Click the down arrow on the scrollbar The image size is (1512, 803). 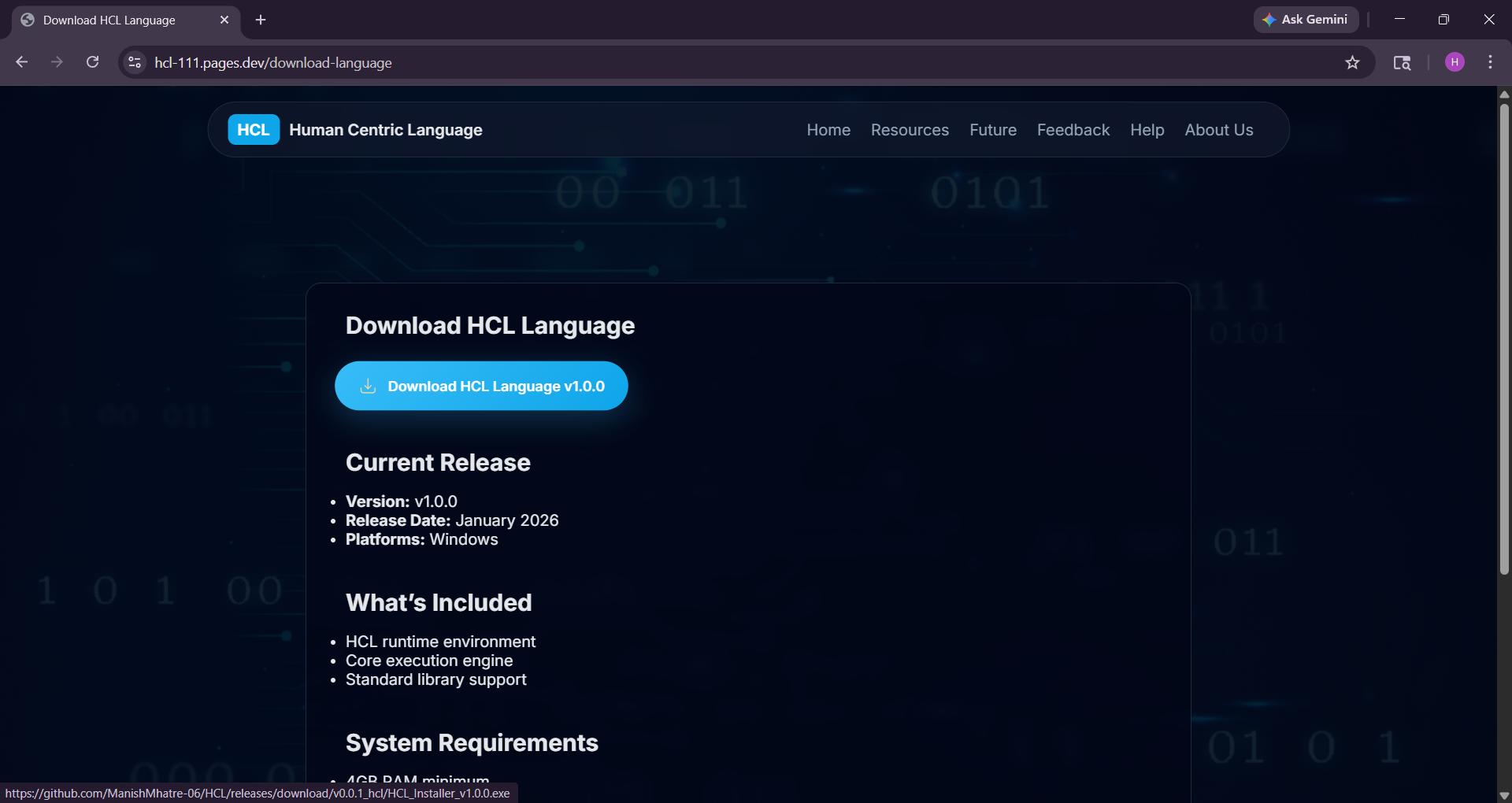(1503, 794)
